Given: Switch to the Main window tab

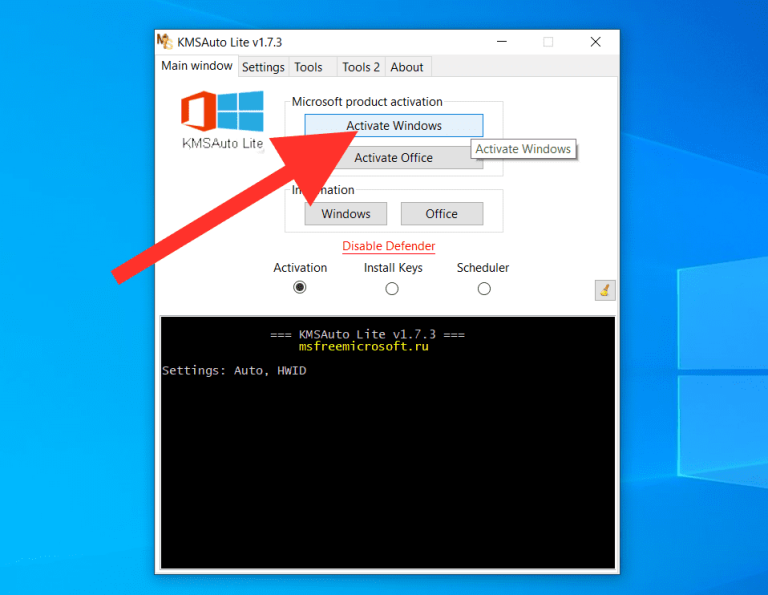Looking at the screenshot, I should tap(197, 66).
